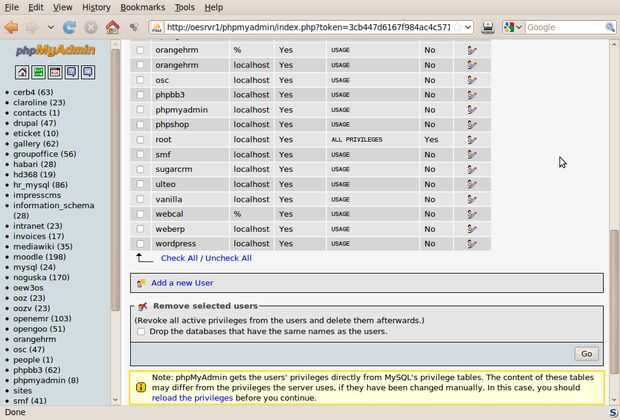The height and width of the screenshot is (420, 620).
Task: Open the View menu
Action: click(62, 7)
